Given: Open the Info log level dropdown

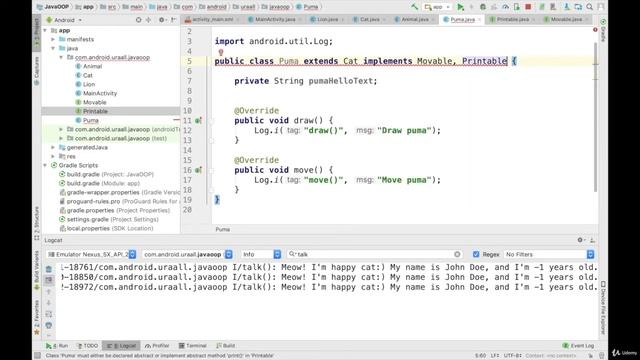Looking at the screenshot, I should click(261, 254).
